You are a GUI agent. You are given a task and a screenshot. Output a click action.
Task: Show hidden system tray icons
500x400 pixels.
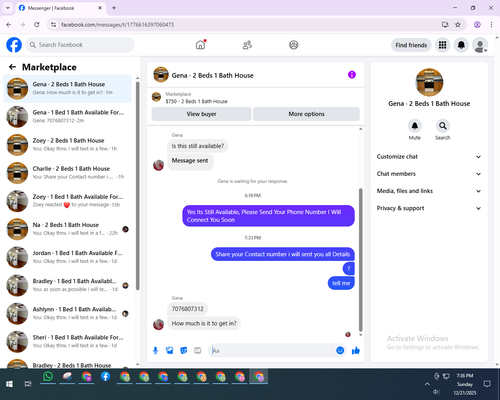point(427,384)
